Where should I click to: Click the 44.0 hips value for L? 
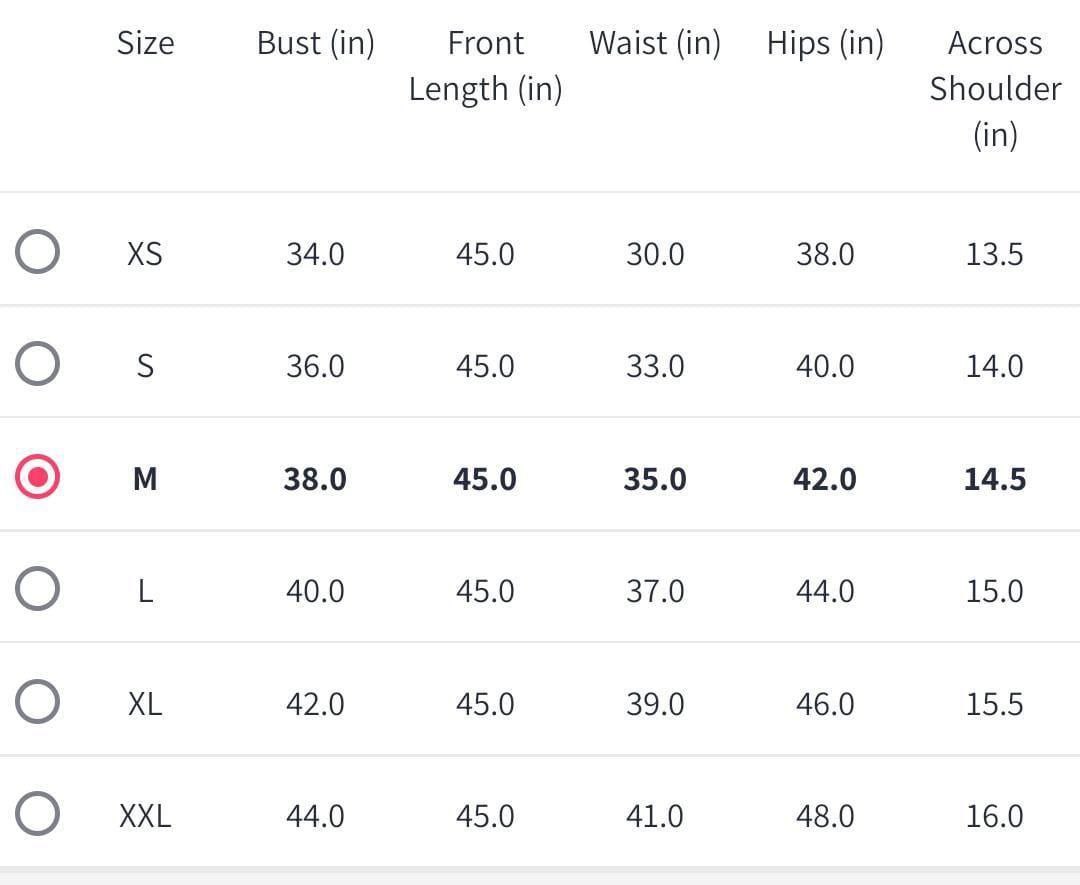(x=825, y=591)
